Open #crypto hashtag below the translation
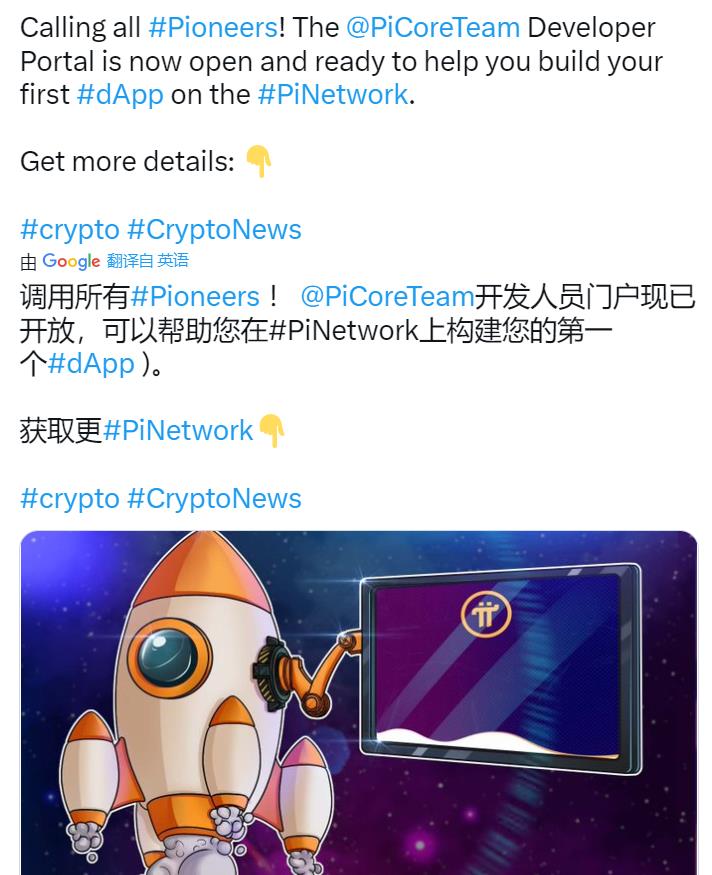The image size is (712, 875). click(70, 498)
